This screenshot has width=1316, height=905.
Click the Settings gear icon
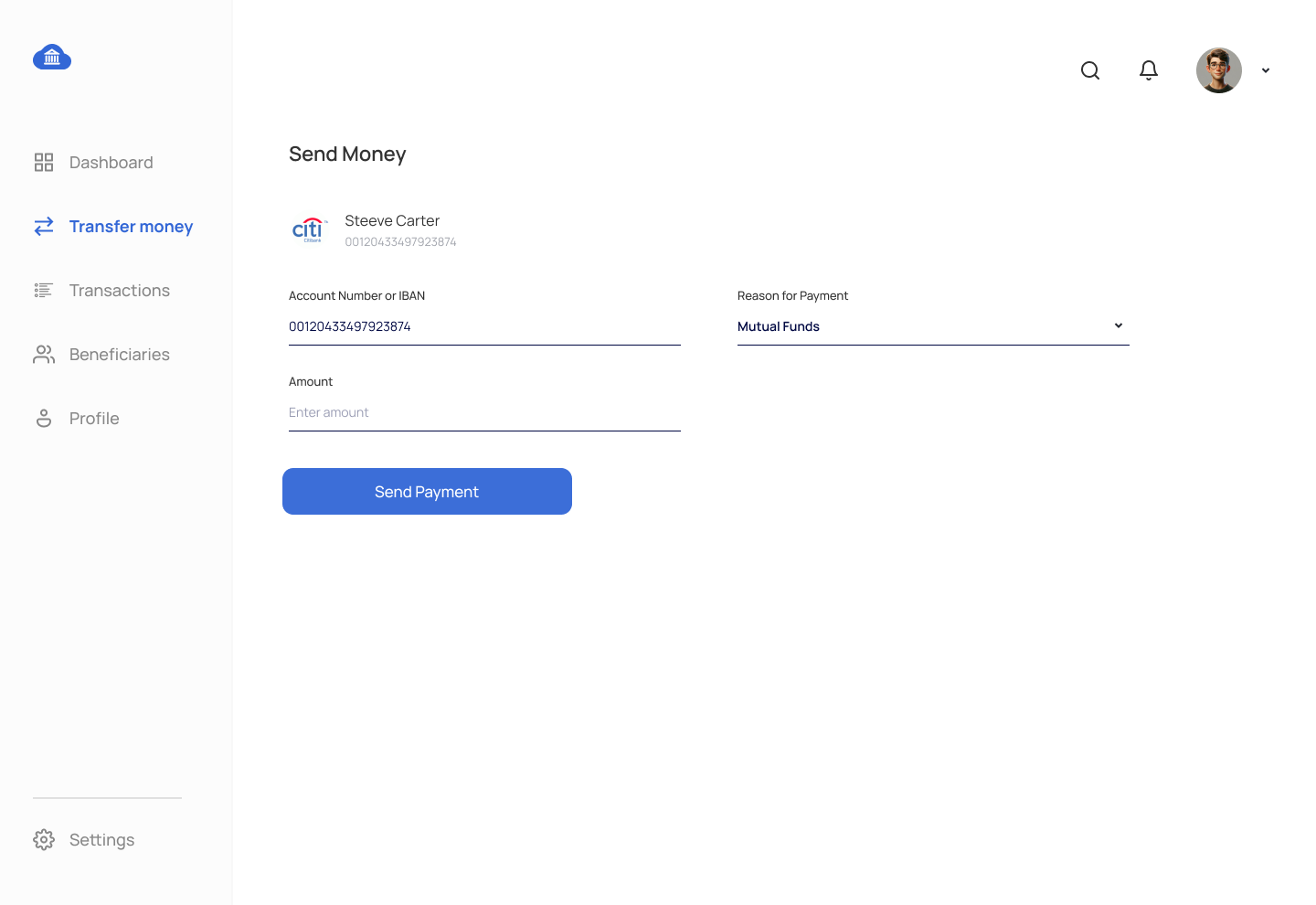[x=44, y=840]
